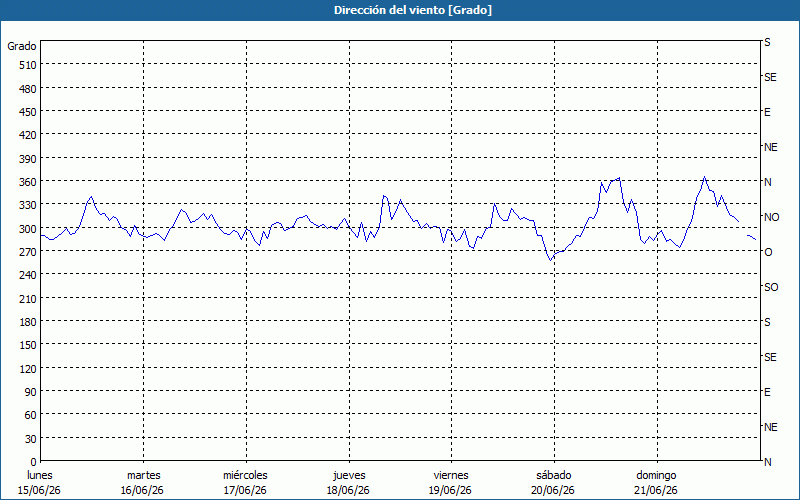Click the O compass label on right axis
The image size is (800, 500).
768,252
